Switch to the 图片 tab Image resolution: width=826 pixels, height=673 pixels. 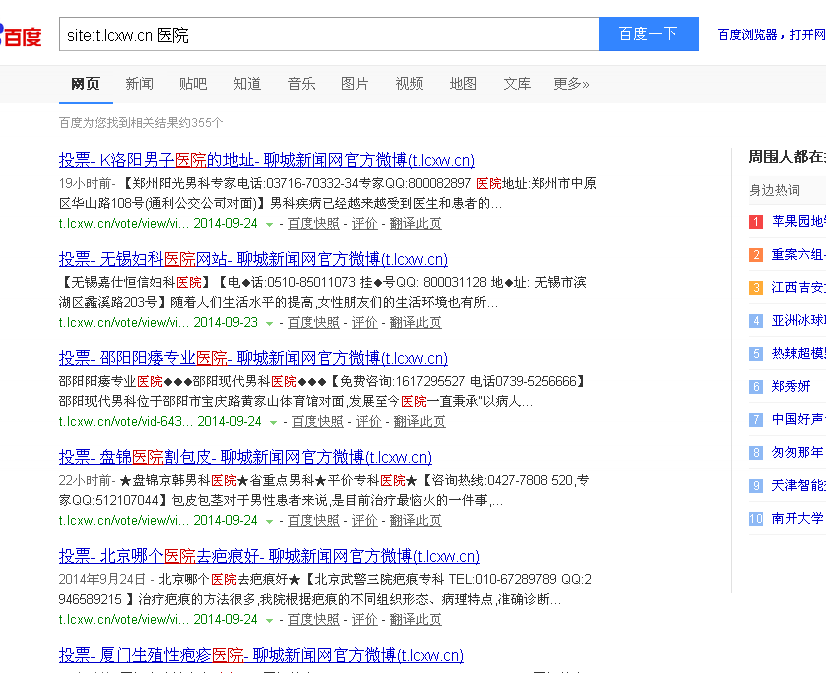(355, 84)
